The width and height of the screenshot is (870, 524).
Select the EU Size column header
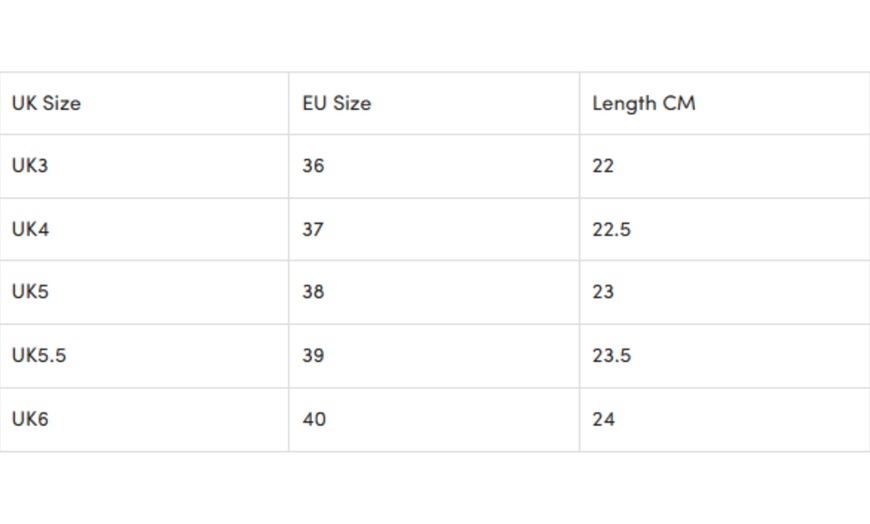(337, 103)
